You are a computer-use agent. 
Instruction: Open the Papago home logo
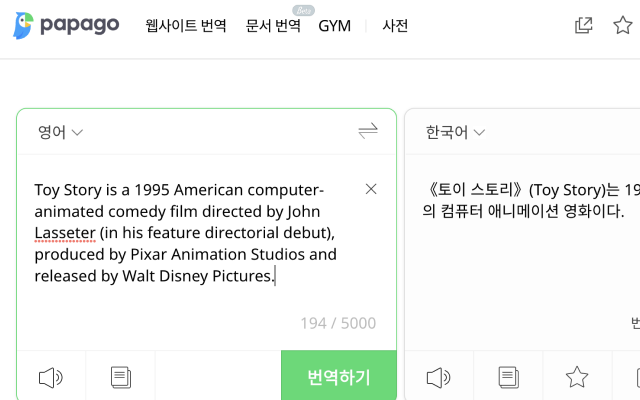coord(66,25)
